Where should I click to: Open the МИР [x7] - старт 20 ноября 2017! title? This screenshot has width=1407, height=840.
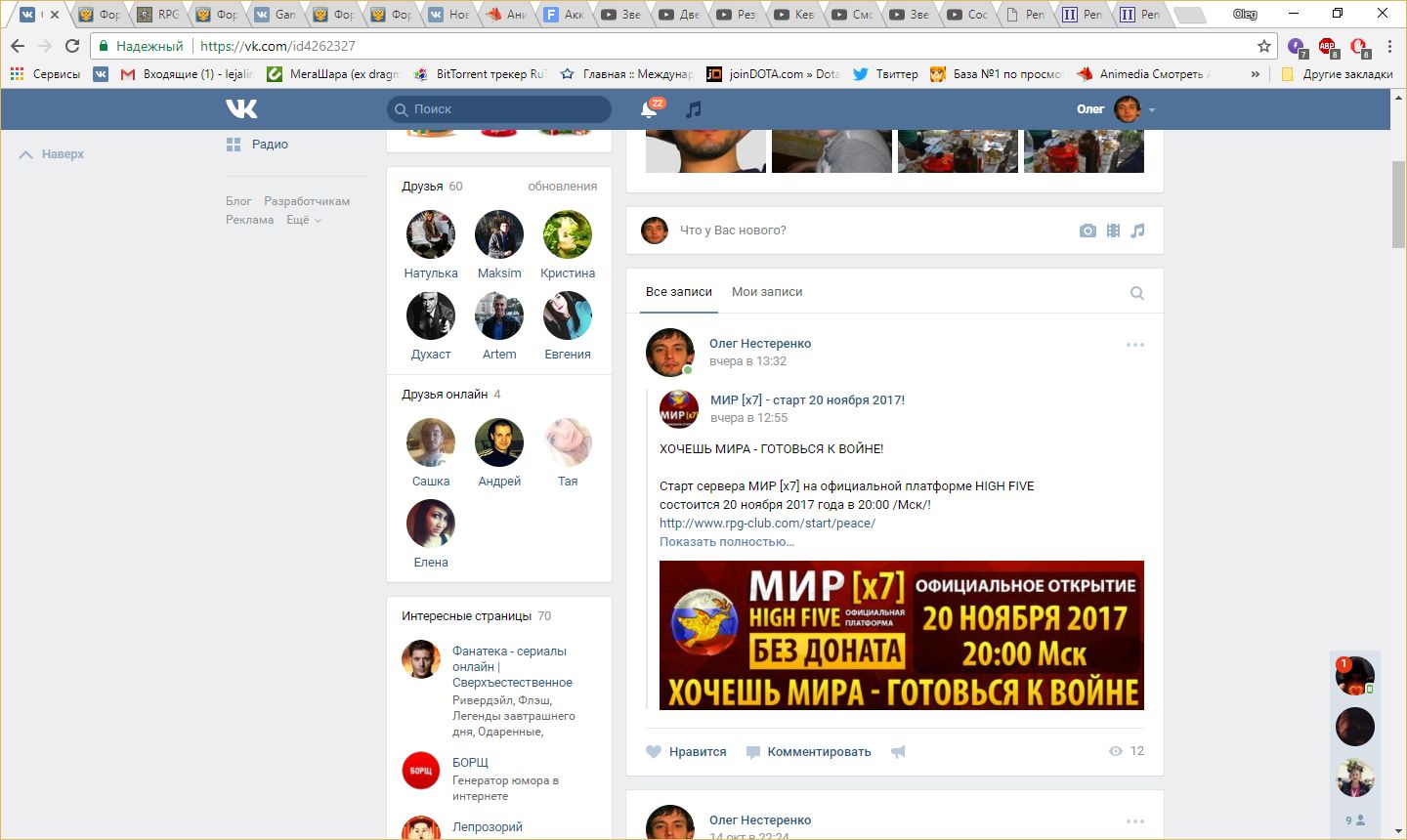807,400
